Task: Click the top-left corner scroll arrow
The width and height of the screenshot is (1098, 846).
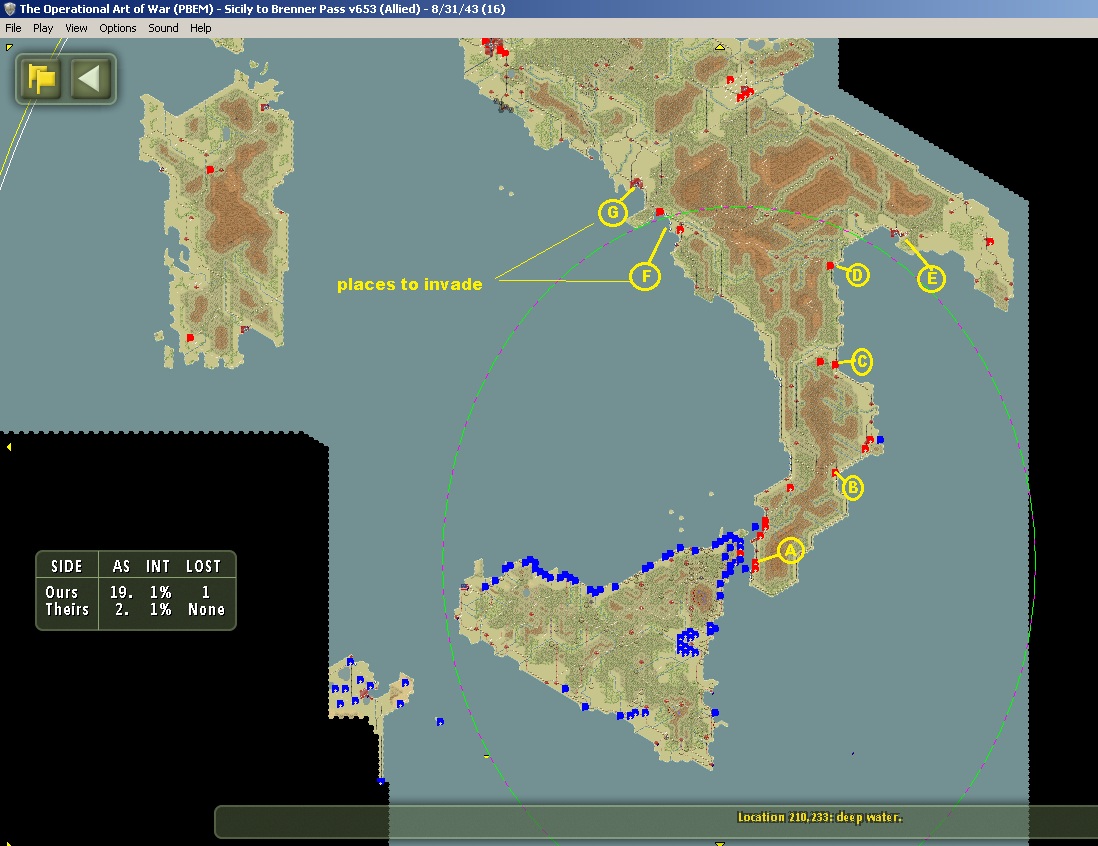Action: (x=8, y=47)
